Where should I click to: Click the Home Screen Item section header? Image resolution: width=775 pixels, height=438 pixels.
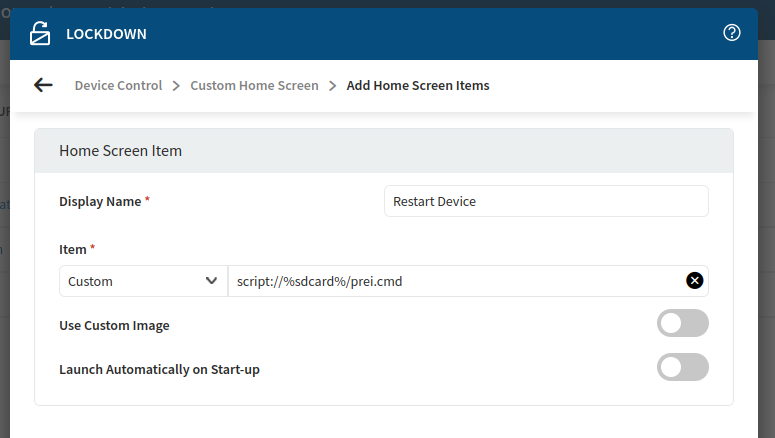(x=120, y=151)
